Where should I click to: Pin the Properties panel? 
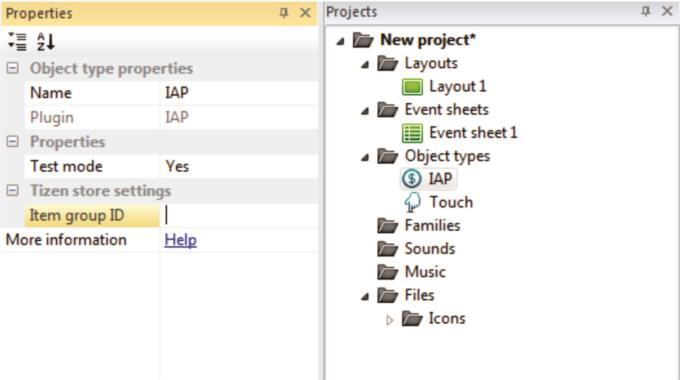tap(284, 13)
